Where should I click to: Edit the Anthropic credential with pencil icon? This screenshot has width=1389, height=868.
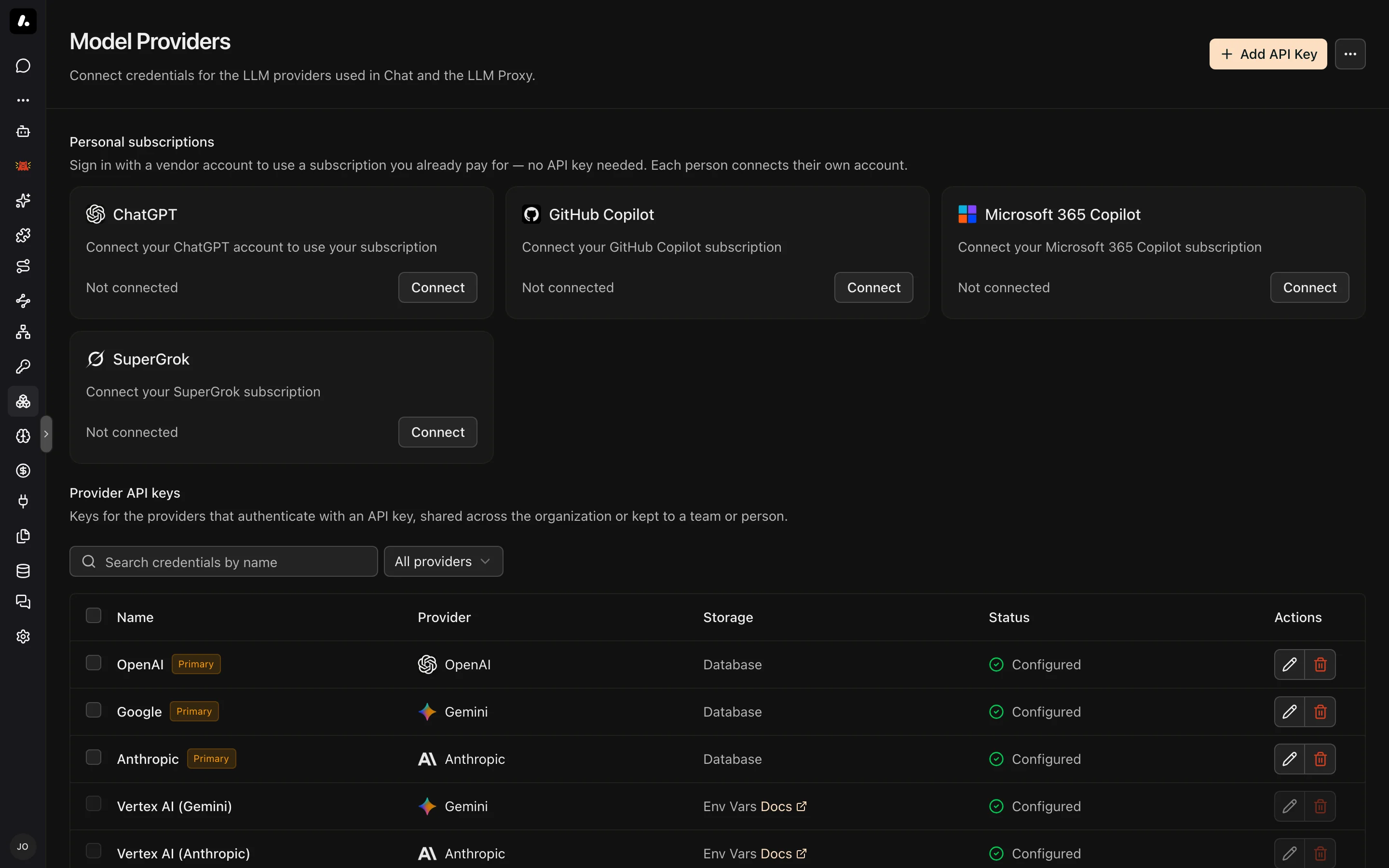pyautogui.click(x=1289, y=759)
